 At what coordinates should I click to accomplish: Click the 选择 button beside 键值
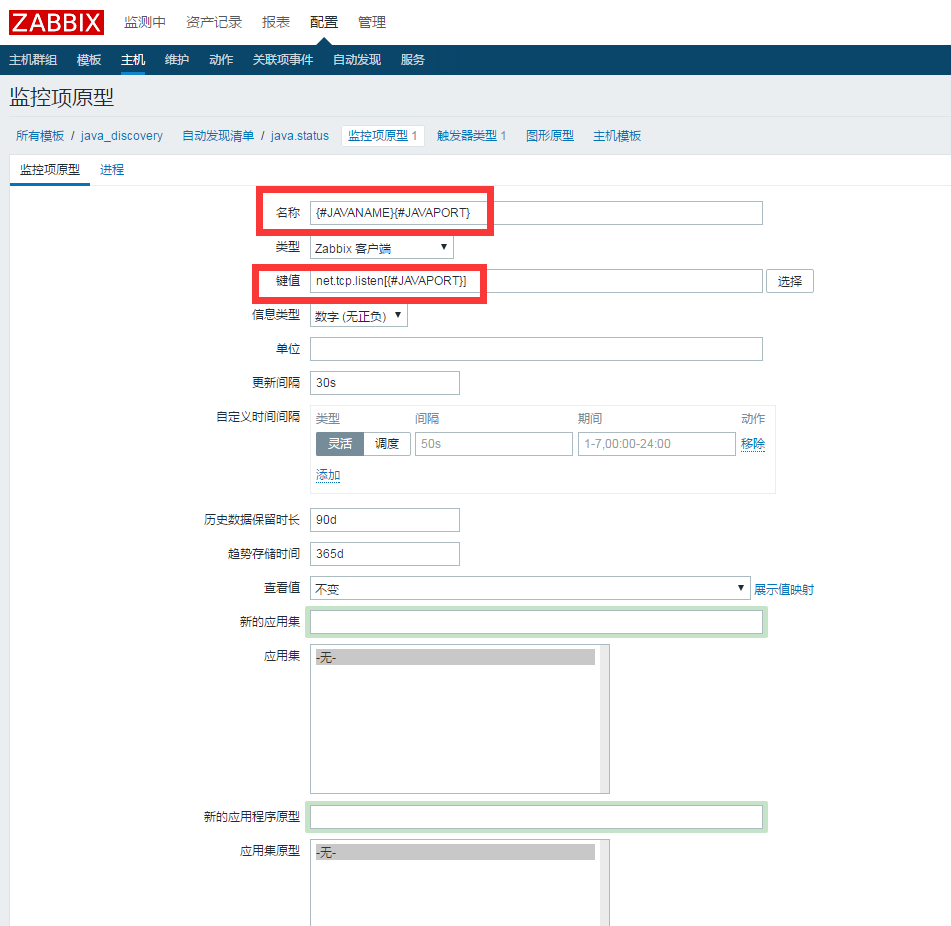click(790, 281)
